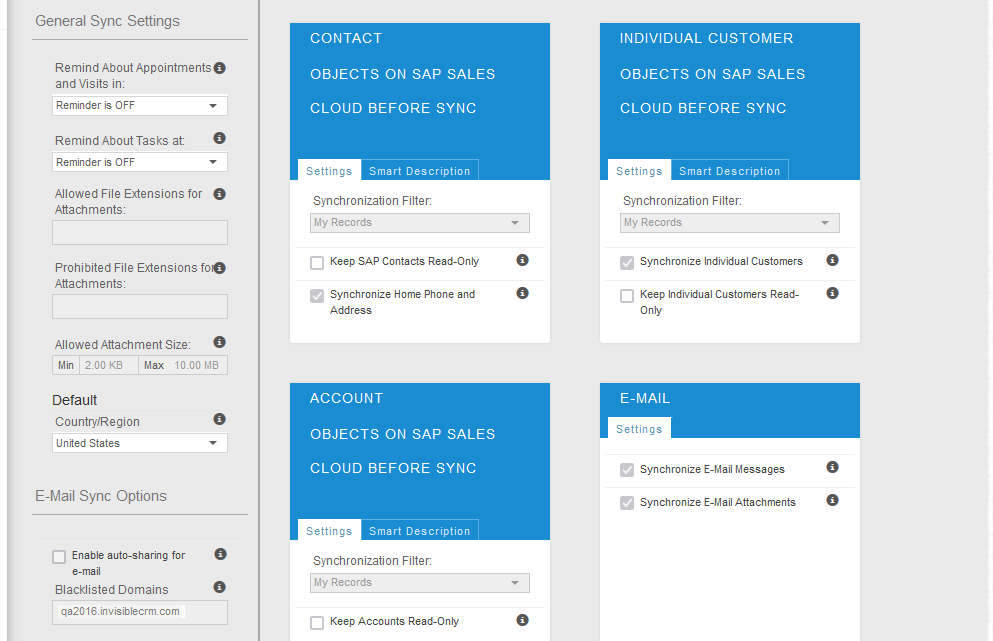Open the Remind About Appointments reminder dropdown
Image resolution: width=993 pixels, height=641 pixels.
[139, 105]
